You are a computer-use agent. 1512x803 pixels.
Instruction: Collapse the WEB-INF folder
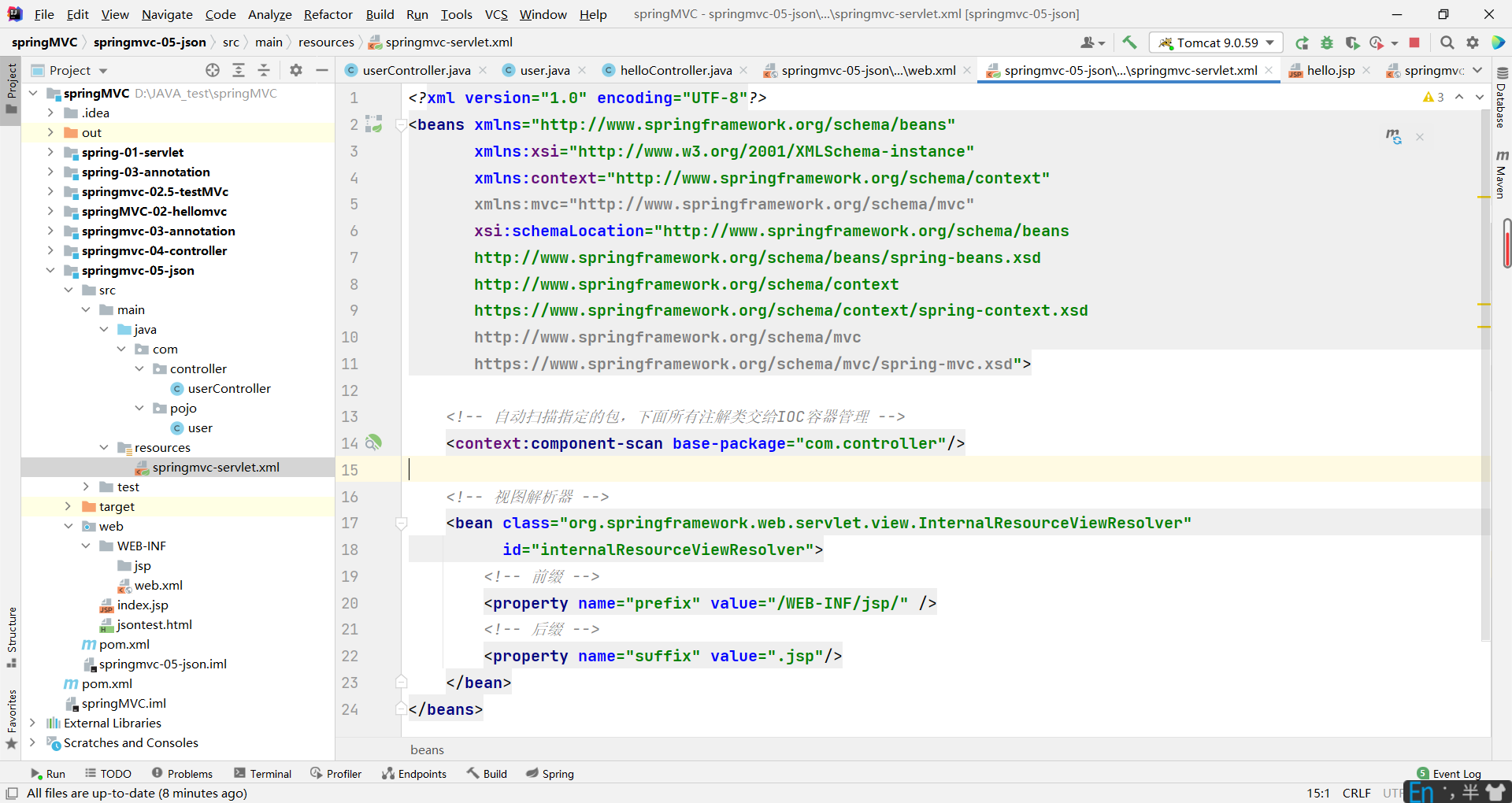(85, 546)
